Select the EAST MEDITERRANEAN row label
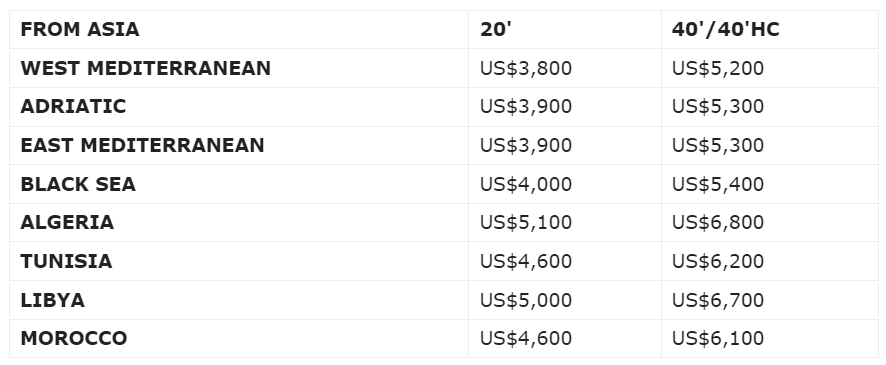The height and width of the screenshot is (365, 886). point(142,145)
